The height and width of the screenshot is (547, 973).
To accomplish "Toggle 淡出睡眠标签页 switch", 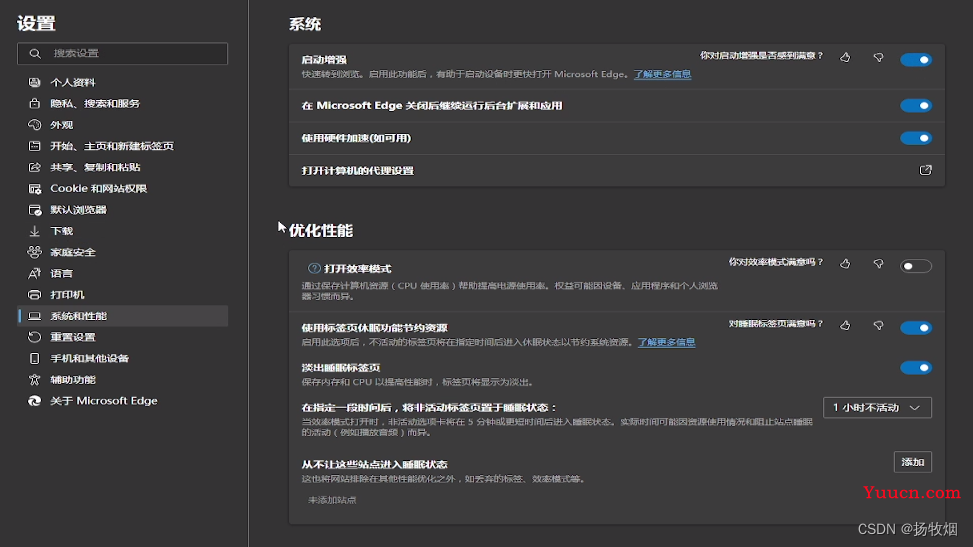I will pyautogui.click(x=916, y=368).
